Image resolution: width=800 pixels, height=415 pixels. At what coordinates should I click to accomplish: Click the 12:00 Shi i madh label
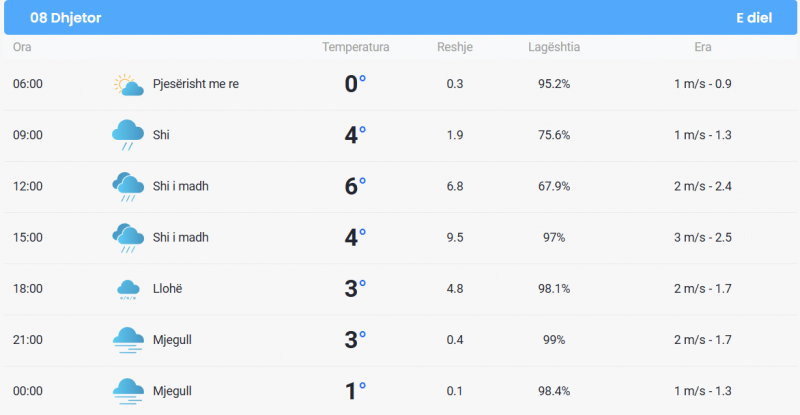181,186
